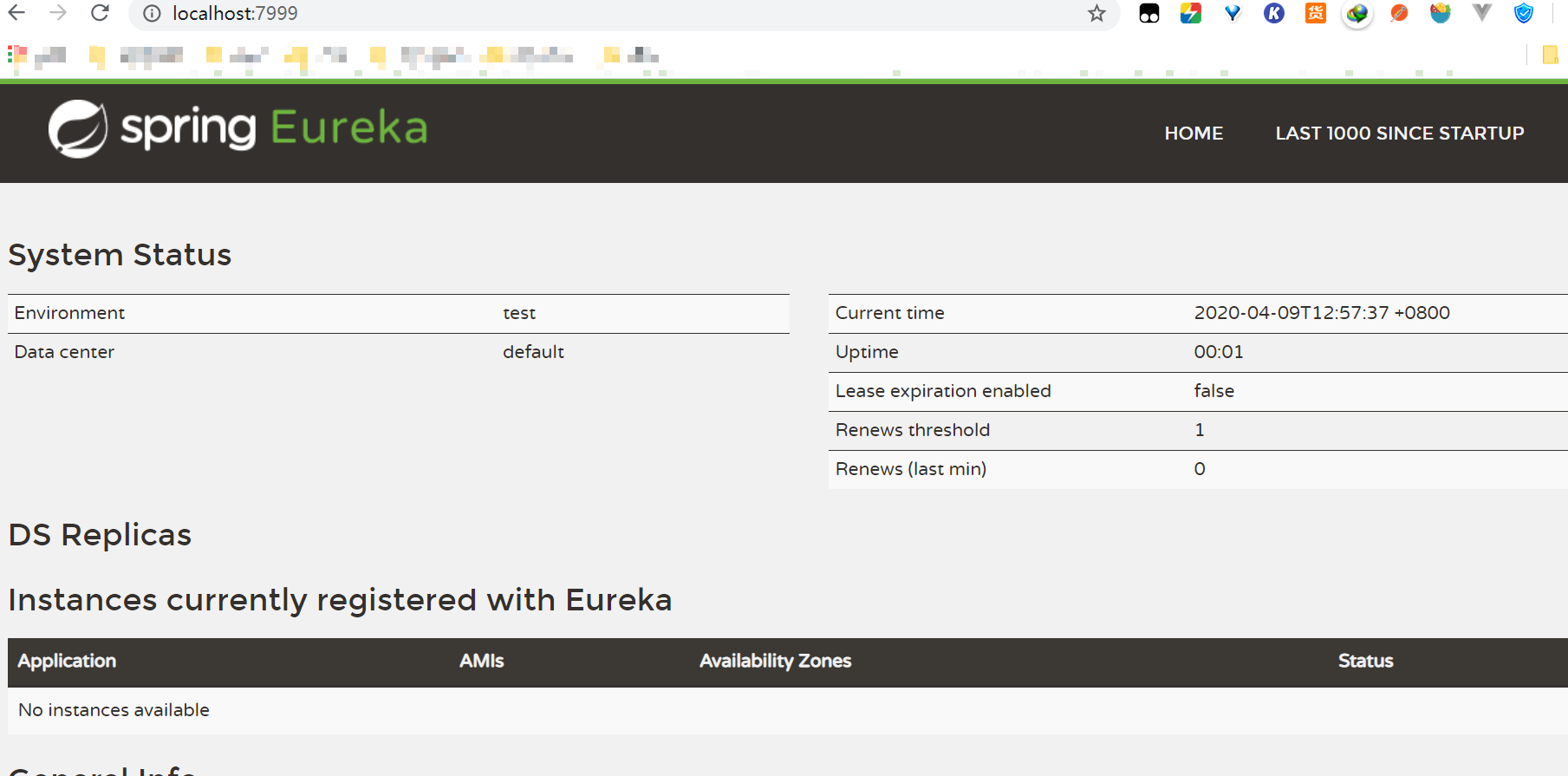Click the Spring leaf logo
Image resolution: width=1568 pixels, height=776 pixels.
pos(78,129)
